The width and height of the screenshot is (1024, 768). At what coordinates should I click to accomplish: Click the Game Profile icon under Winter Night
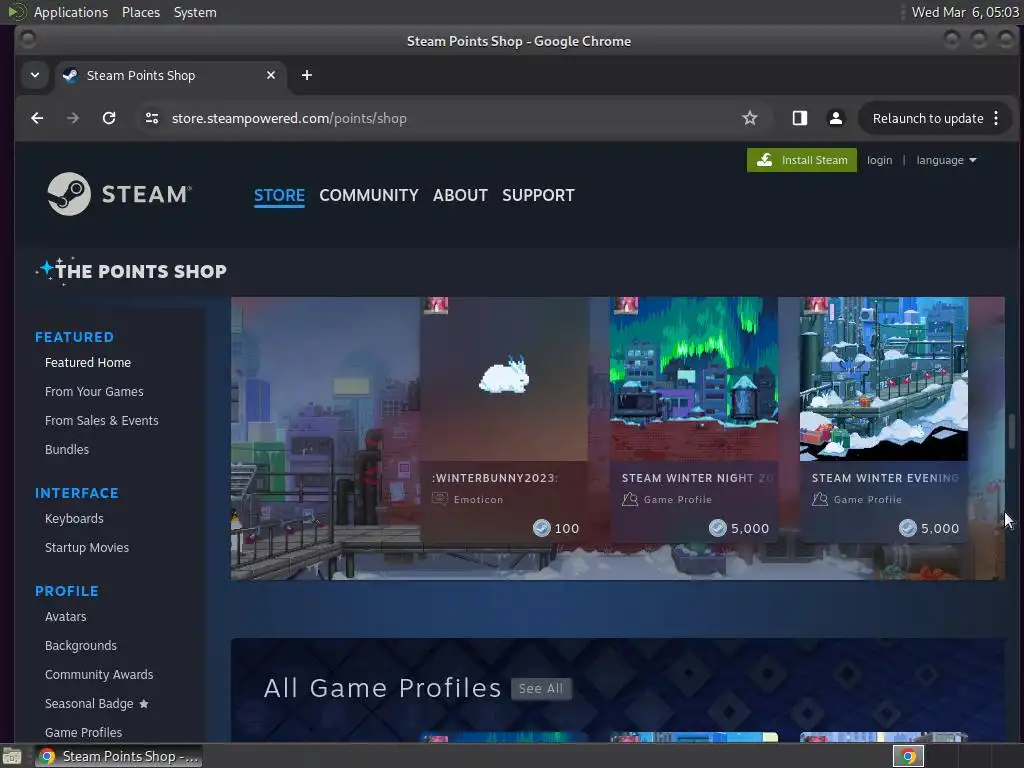coord(630,500)
